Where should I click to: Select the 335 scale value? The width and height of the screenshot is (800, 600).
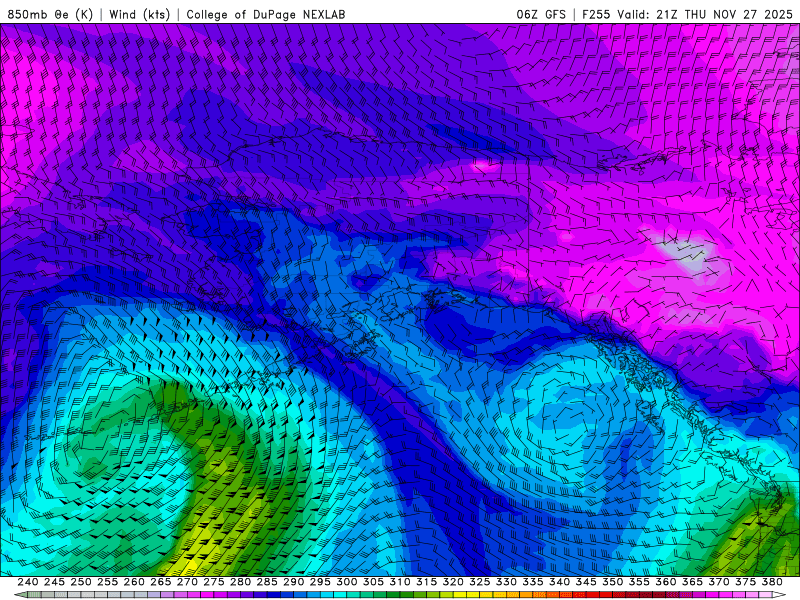coord(533,582)
